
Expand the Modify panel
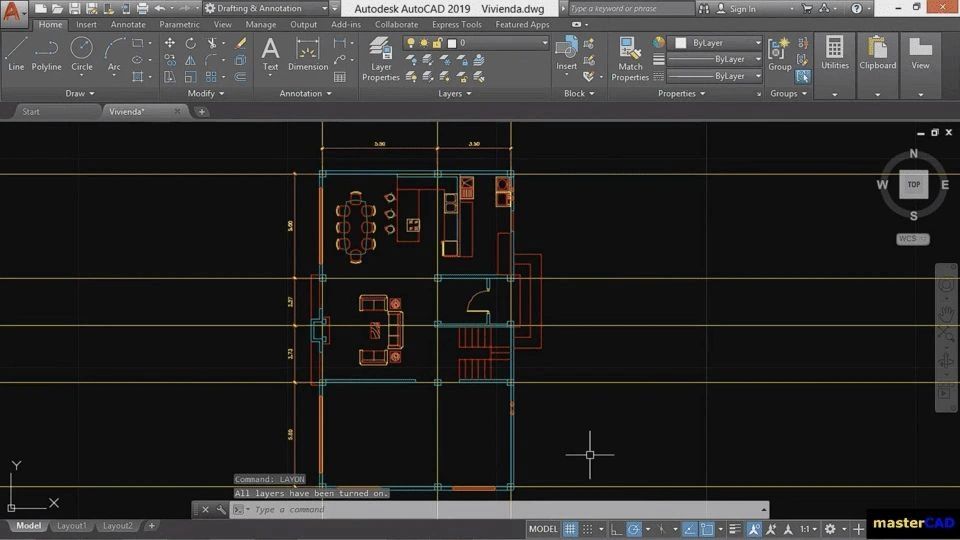pyautogui.click(x=206, y=94)
